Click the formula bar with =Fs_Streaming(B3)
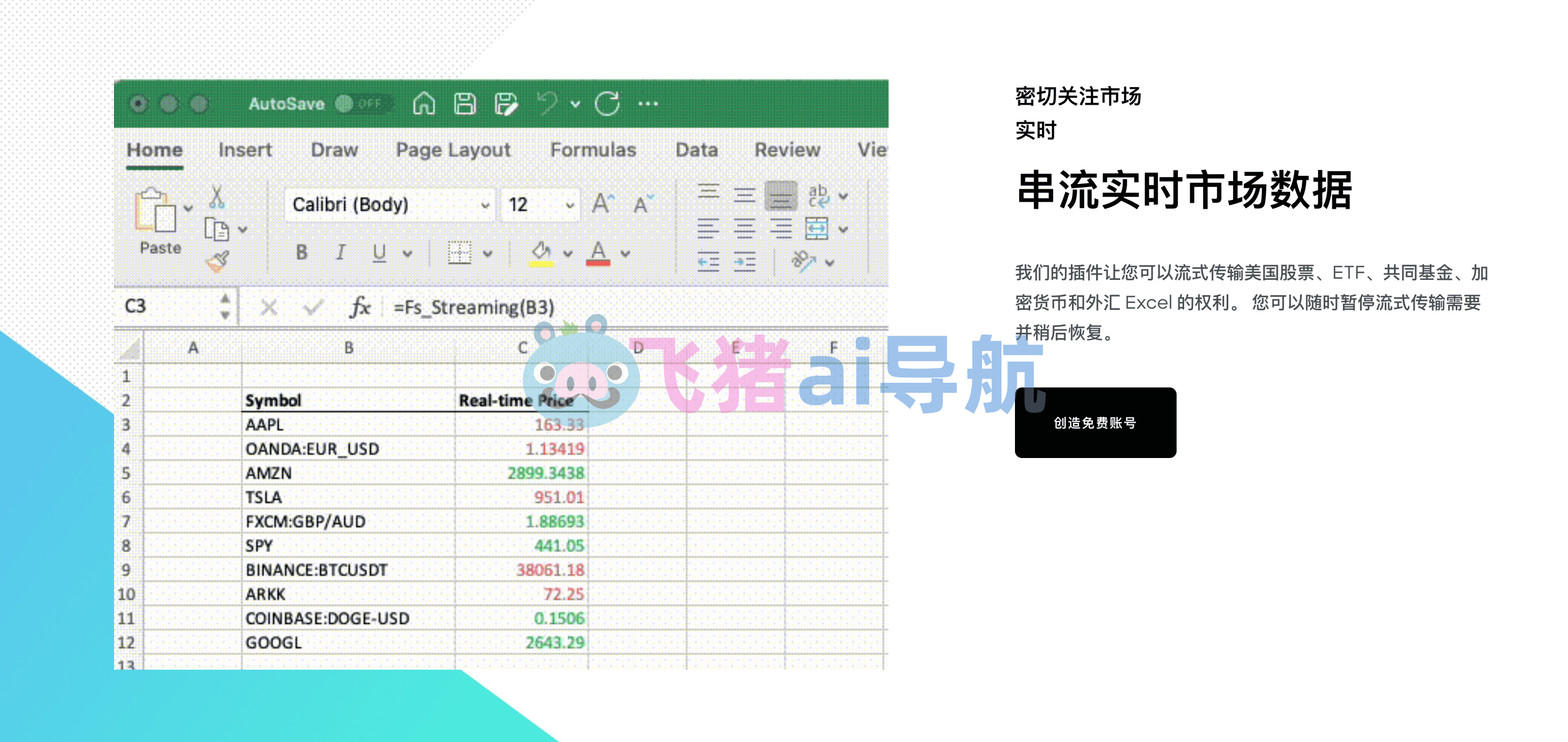 636,307
